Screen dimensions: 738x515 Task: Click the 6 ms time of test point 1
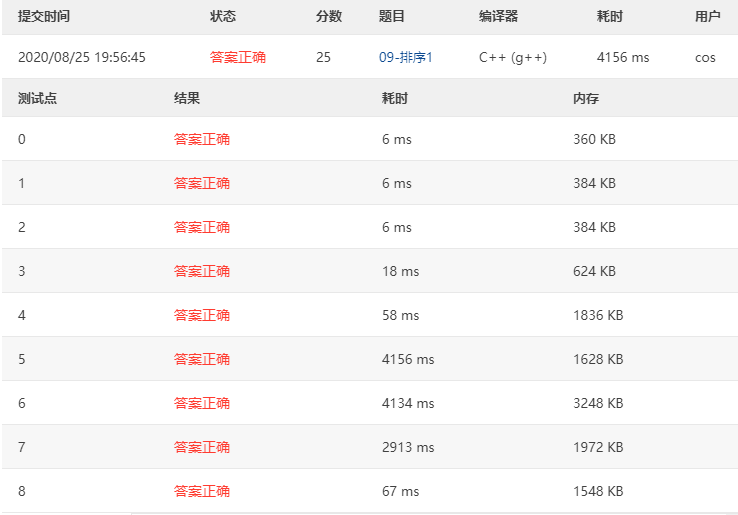[x=397, y=183]
